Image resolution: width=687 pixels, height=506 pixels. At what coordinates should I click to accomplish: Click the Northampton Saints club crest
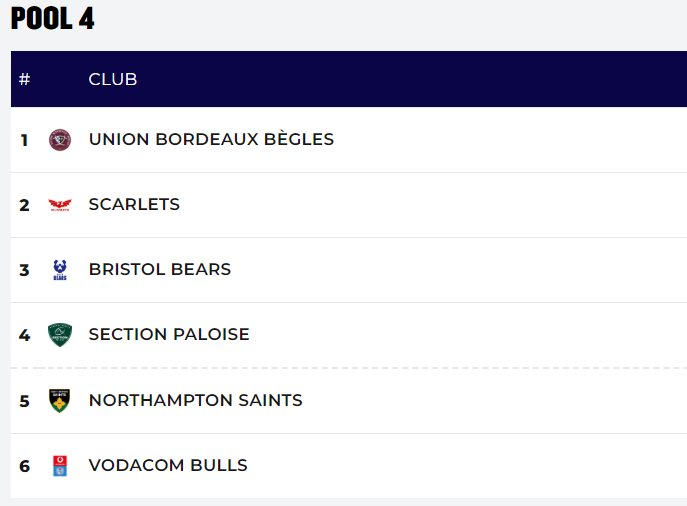pyautogui.click(x=60, y=400)
